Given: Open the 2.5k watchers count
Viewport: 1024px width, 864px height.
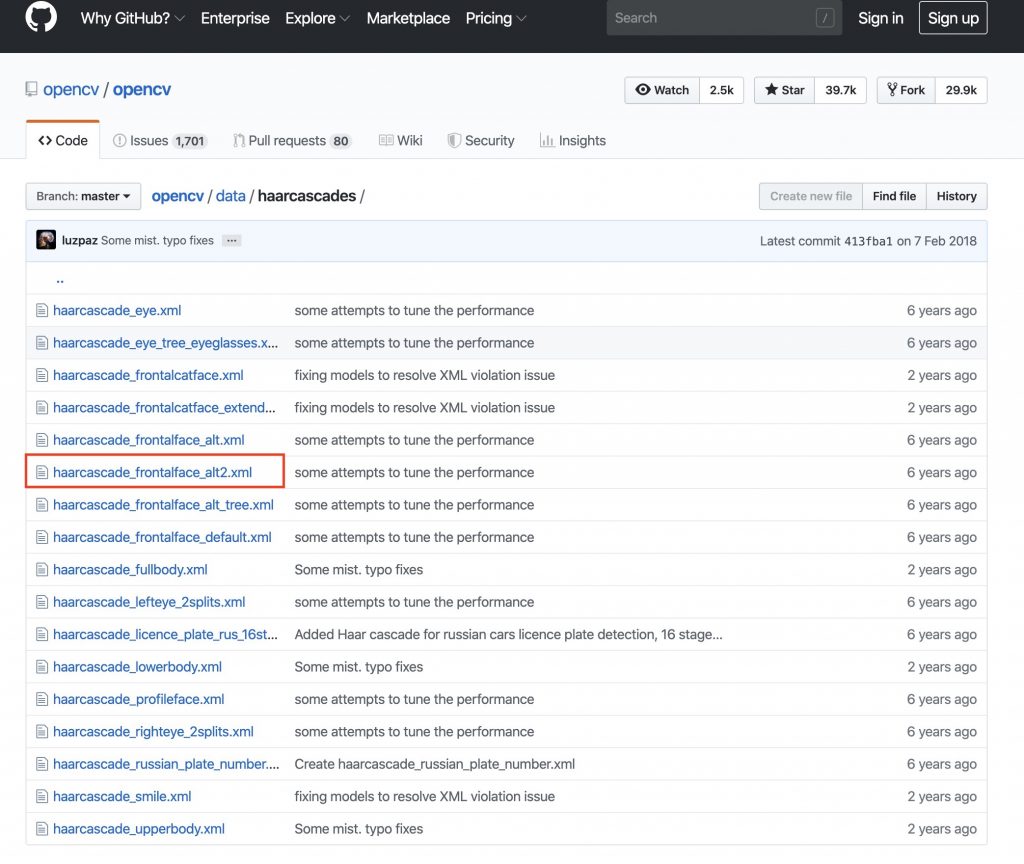Looking at the screenshot, I should (722, 90).
